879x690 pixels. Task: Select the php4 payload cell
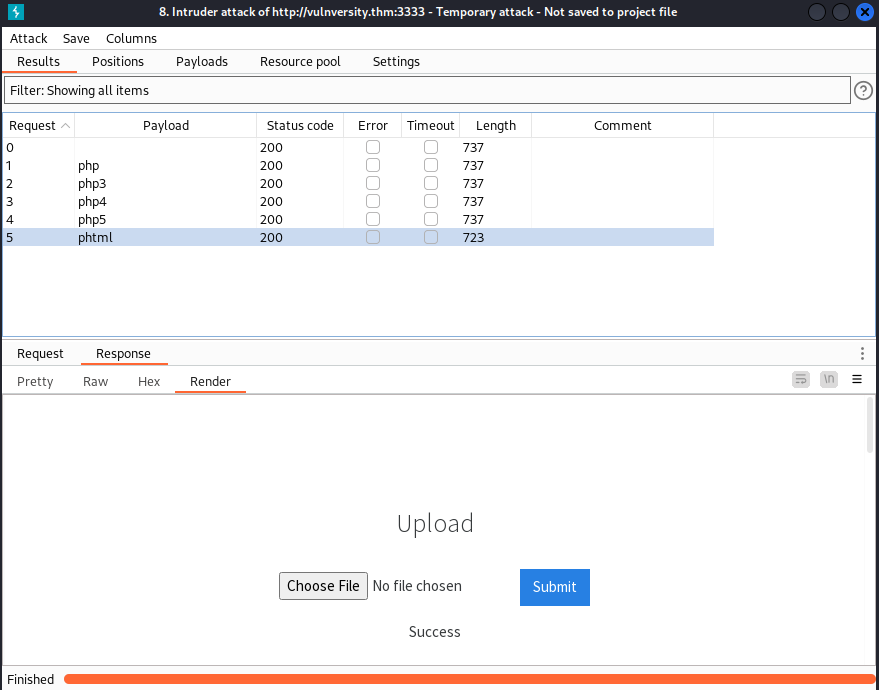point(166,201)
